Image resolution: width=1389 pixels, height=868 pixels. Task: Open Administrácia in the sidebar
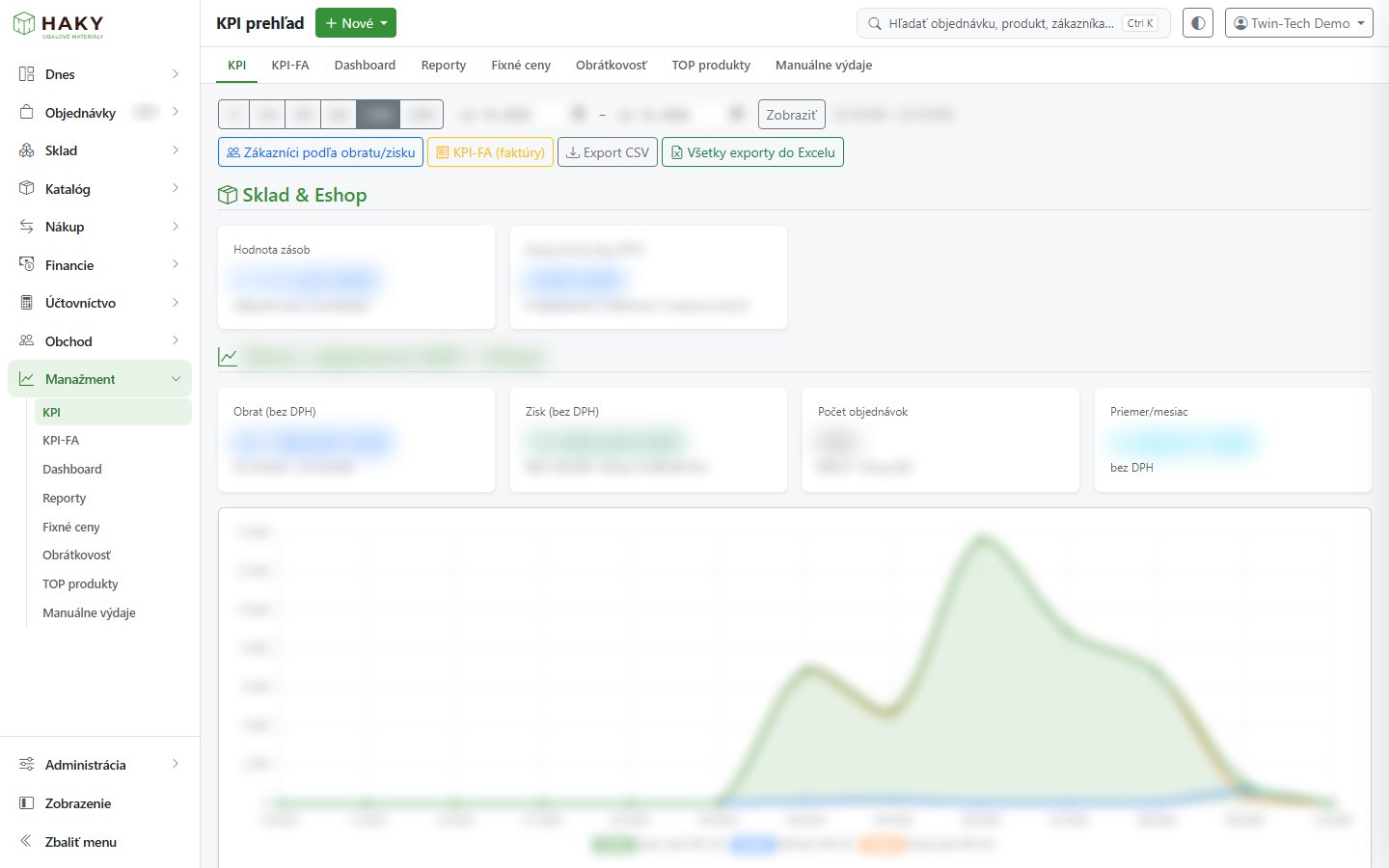[99, 765]
